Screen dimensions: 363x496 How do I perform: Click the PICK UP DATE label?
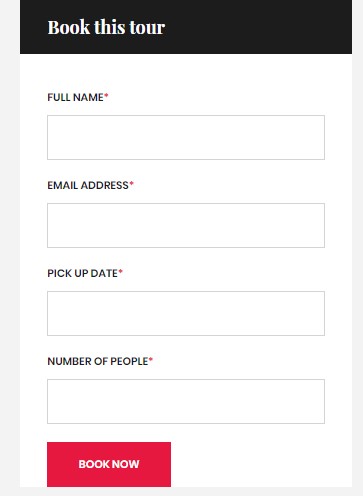click(x=82, y=273)
